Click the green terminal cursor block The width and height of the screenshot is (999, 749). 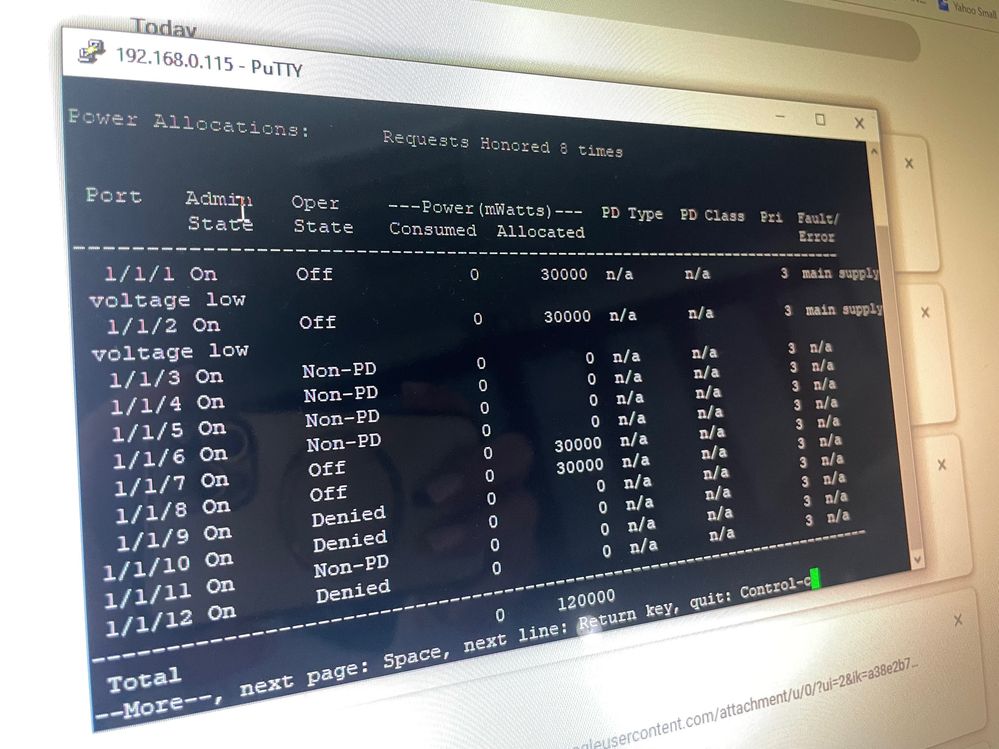point(815,577)
